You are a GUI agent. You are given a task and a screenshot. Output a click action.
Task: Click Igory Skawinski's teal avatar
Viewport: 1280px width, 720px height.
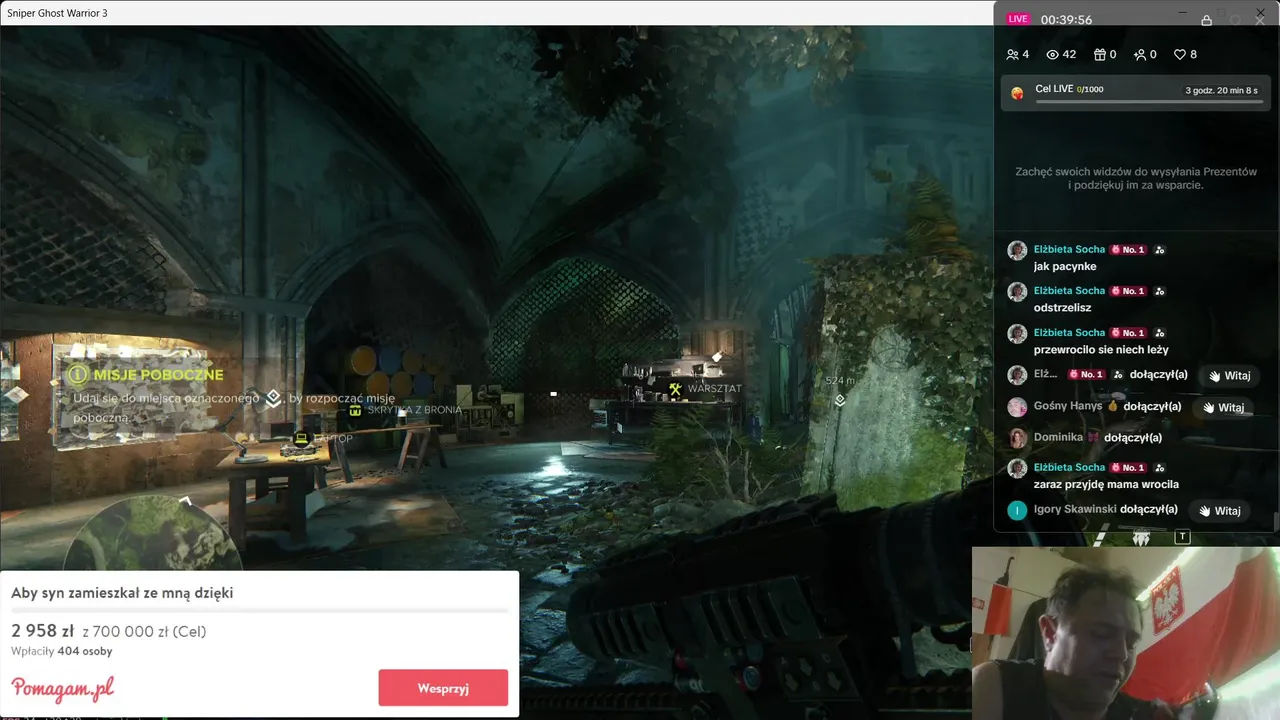(x=1017, y=510)
